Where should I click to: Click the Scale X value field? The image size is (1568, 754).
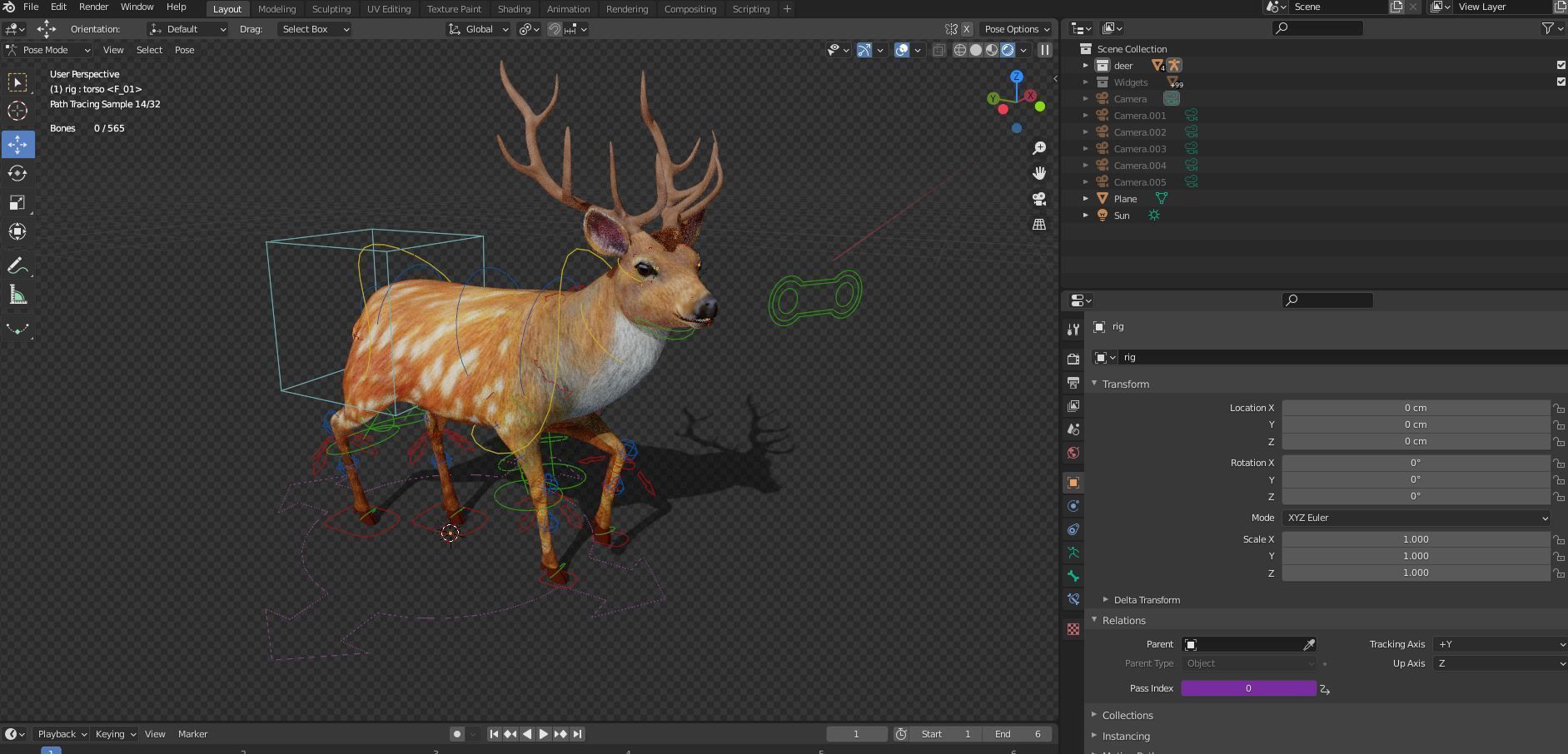click(1416, 539)
